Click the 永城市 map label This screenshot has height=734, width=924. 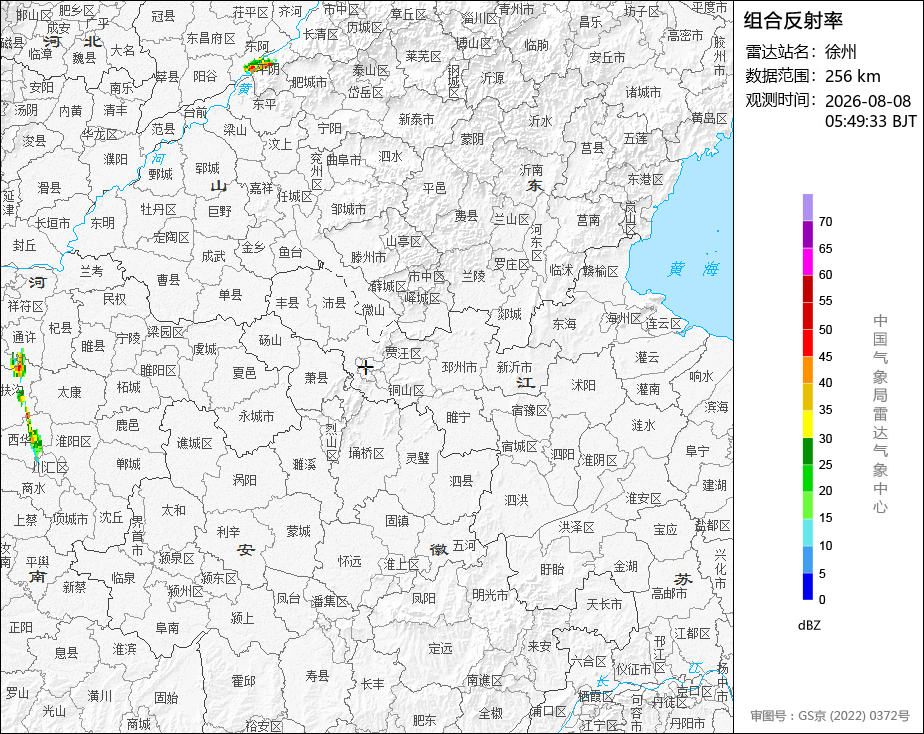click(256, 416)
